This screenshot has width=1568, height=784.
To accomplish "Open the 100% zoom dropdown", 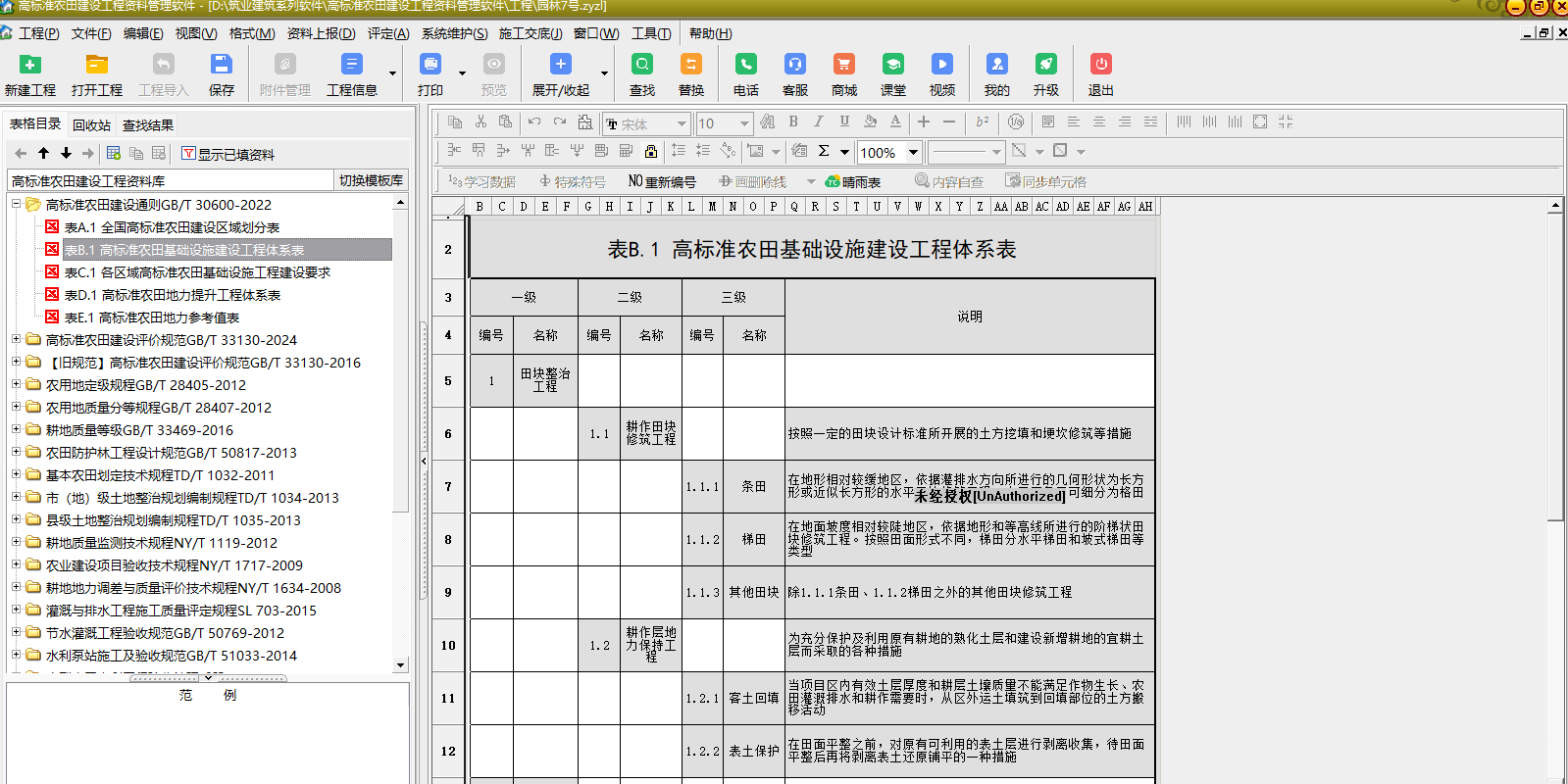I will pyautogui.click(x=913, y=152).
